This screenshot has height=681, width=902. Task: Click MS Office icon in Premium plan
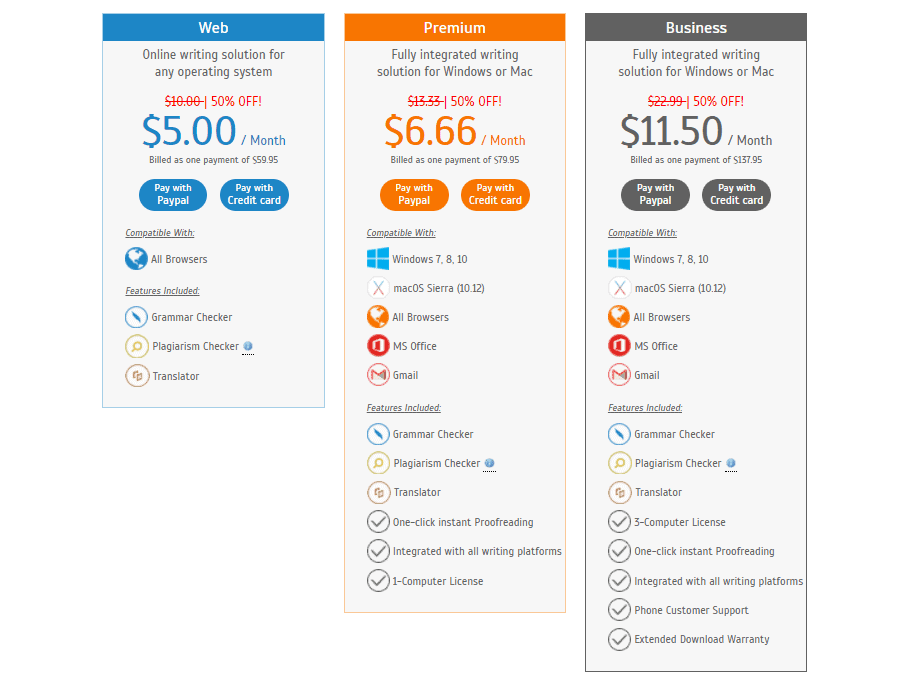pos(377,346)
